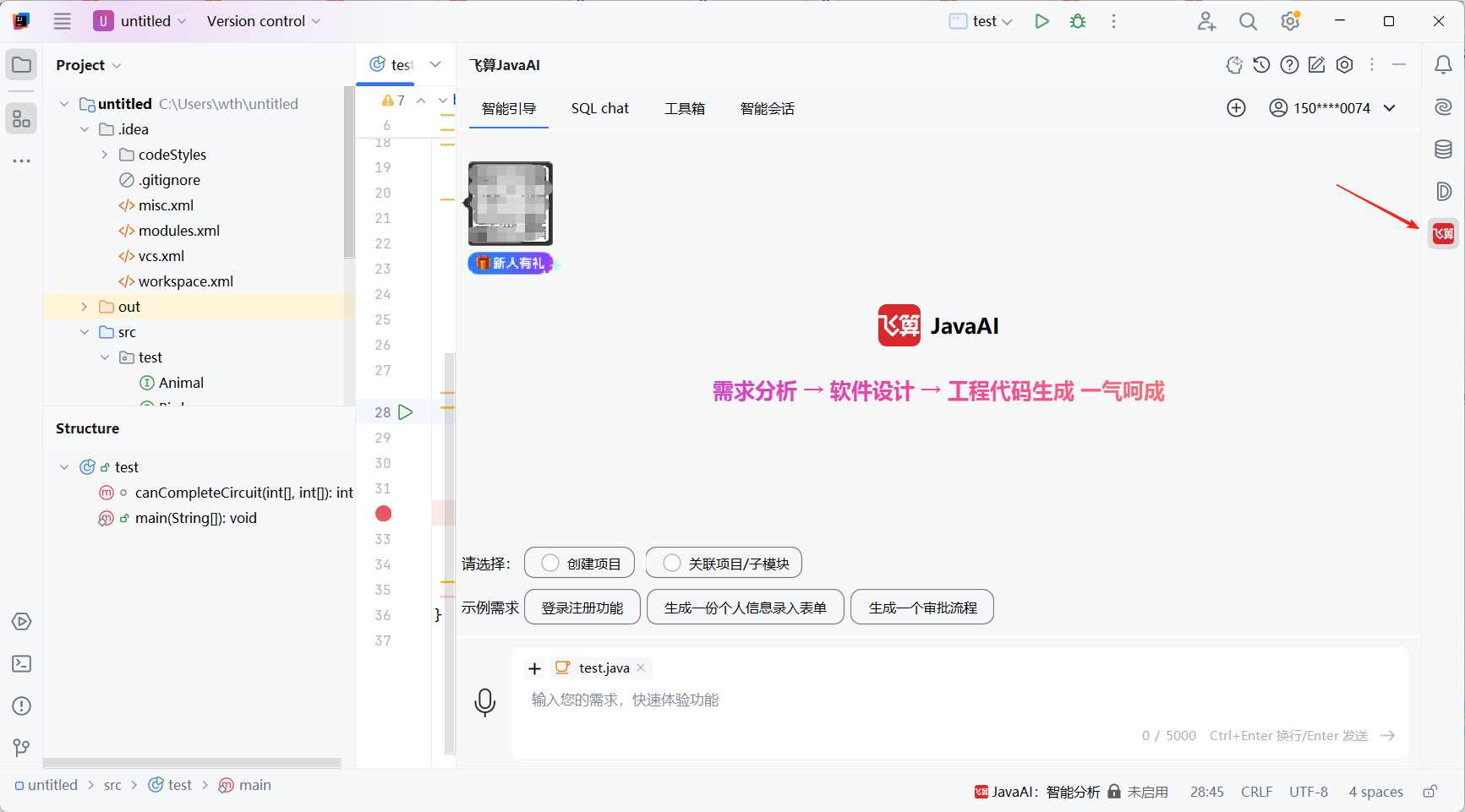Select the 创建项目 radio button
The width and height of the screenshot is (1465, 812).
point(551,563)
